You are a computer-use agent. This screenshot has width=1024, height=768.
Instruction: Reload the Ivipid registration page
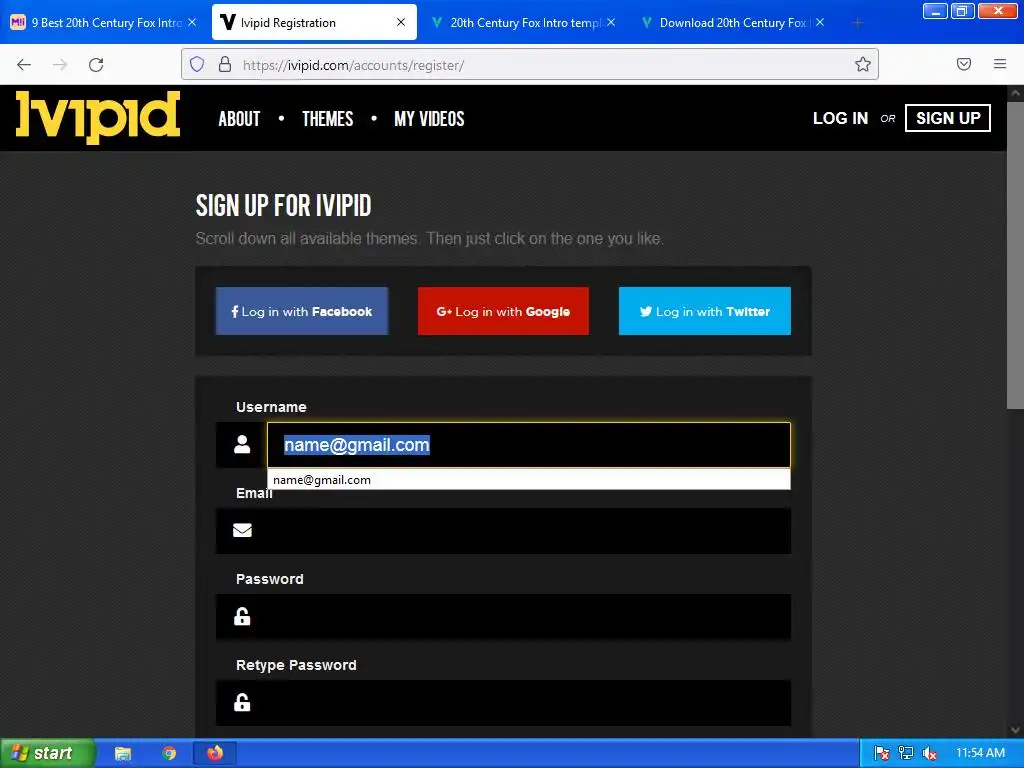(x=96, y=65)
